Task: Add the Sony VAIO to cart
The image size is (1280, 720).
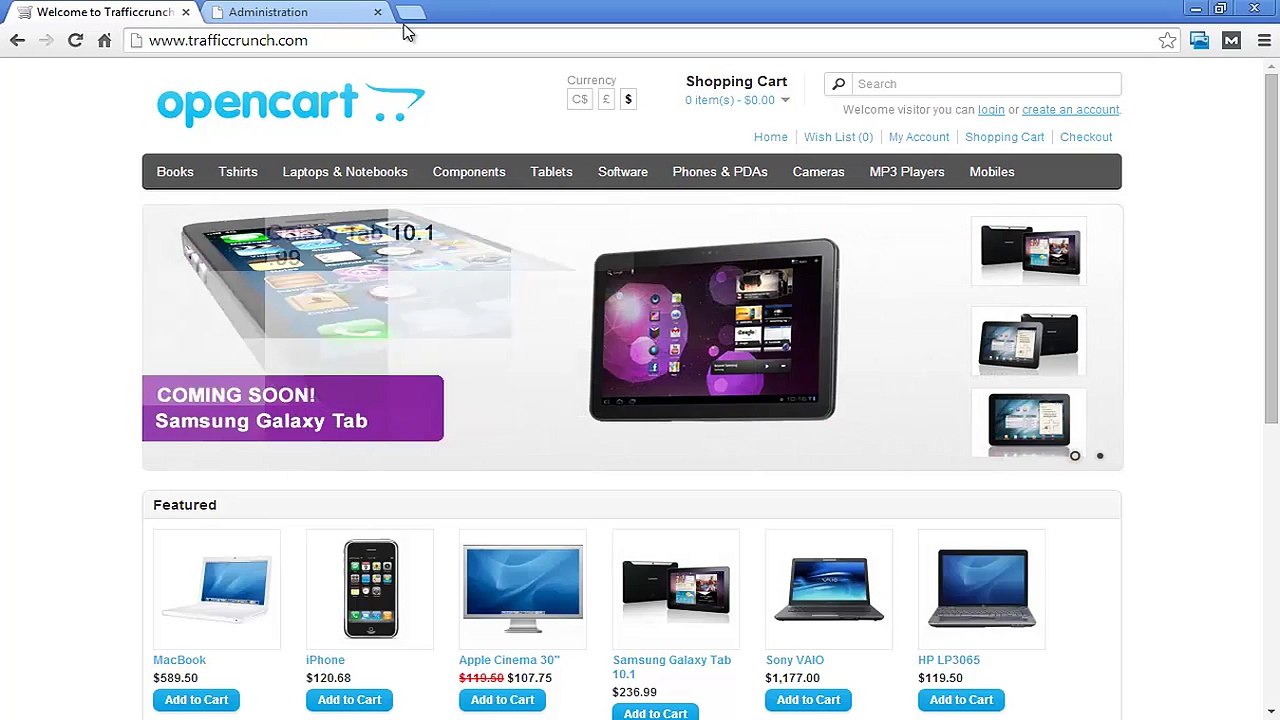Action: 808,700
